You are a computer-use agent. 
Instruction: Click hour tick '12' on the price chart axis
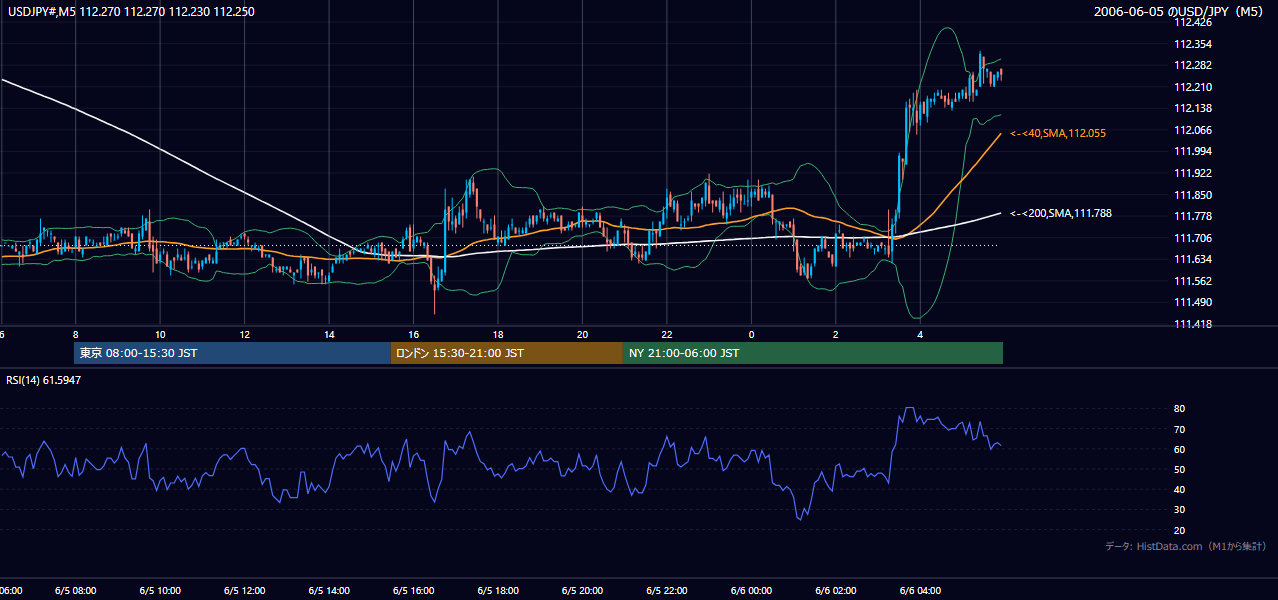coord(244,334)
